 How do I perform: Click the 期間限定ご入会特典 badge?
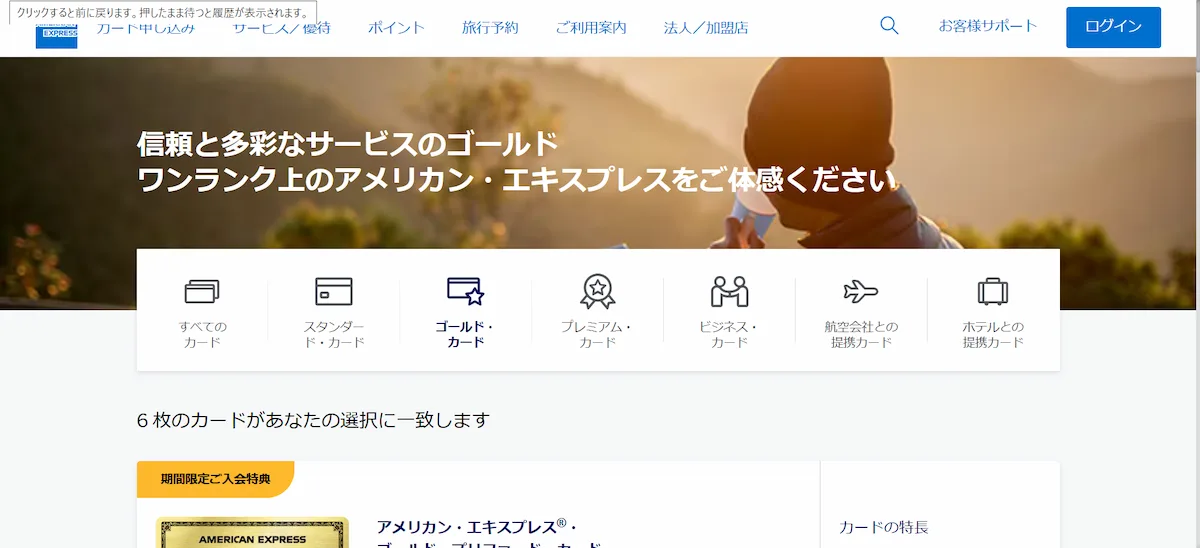[x=215, y=479]
